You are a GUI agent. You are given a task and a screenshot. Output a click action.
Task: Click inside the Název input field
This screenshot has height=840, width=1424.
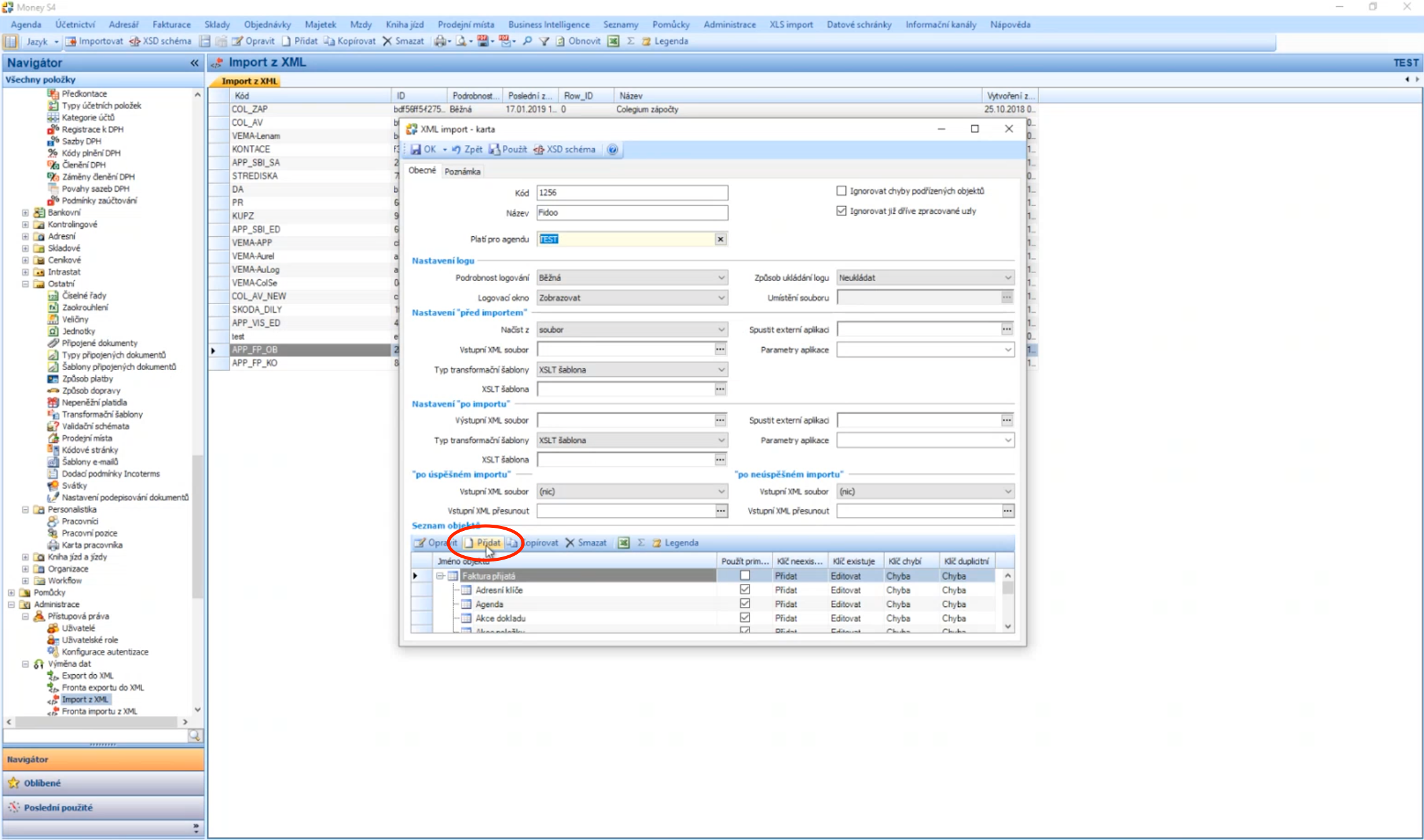[632, 212]
